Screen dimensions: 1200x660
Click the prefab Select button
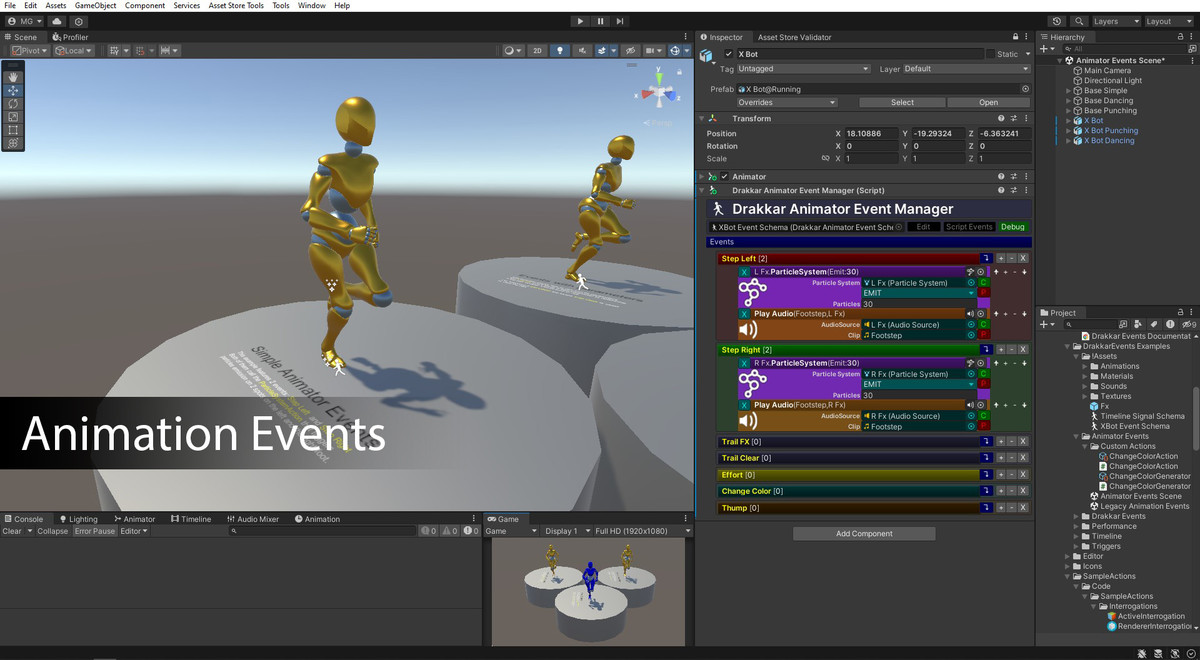[902, 102]
